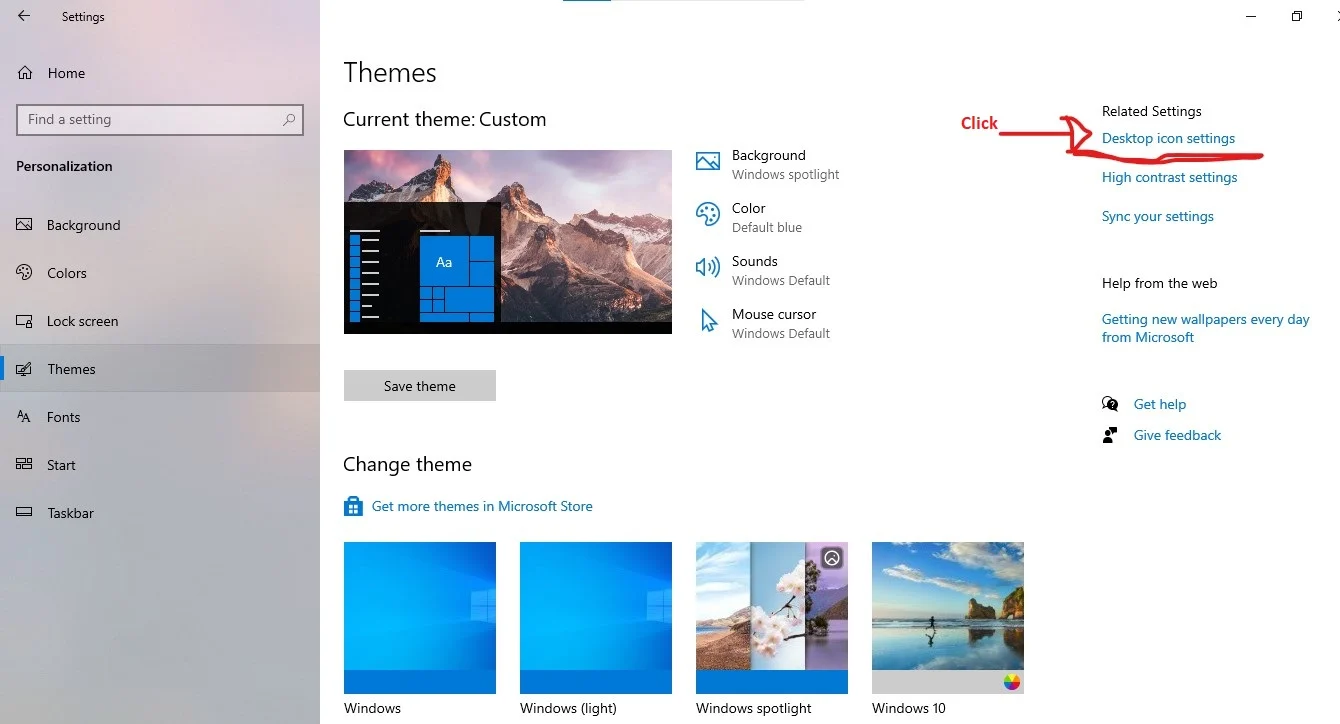
Task: Click the current theme preview image
Action: pos(508,242)
